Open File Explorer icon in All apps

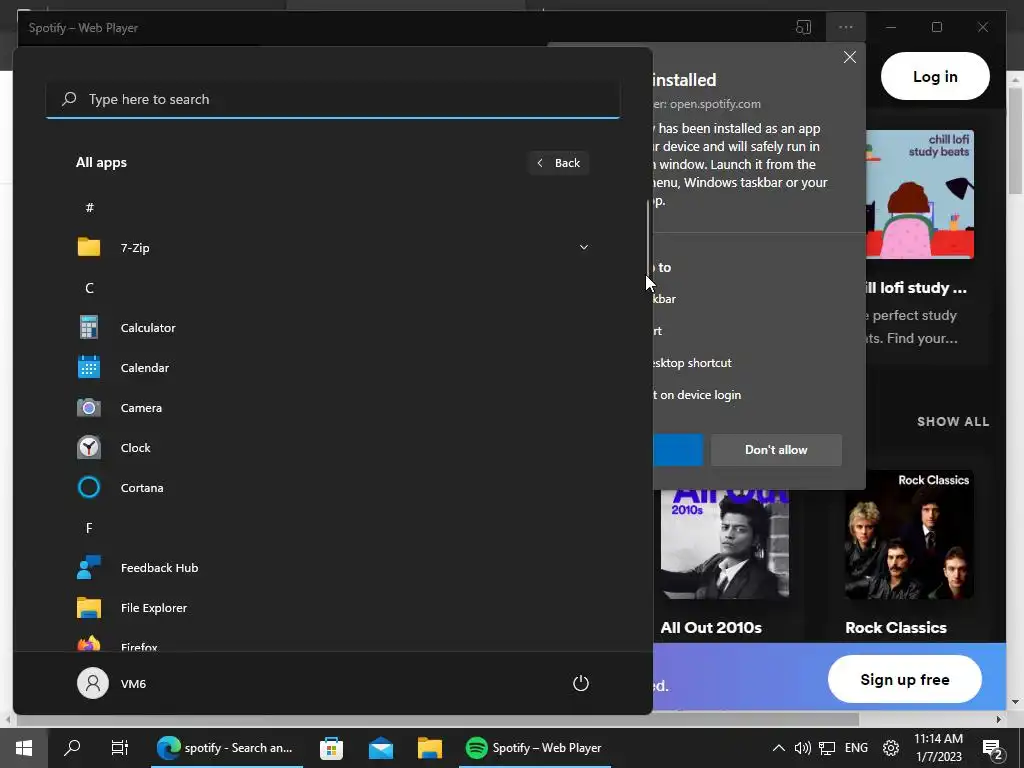[89, 607]
